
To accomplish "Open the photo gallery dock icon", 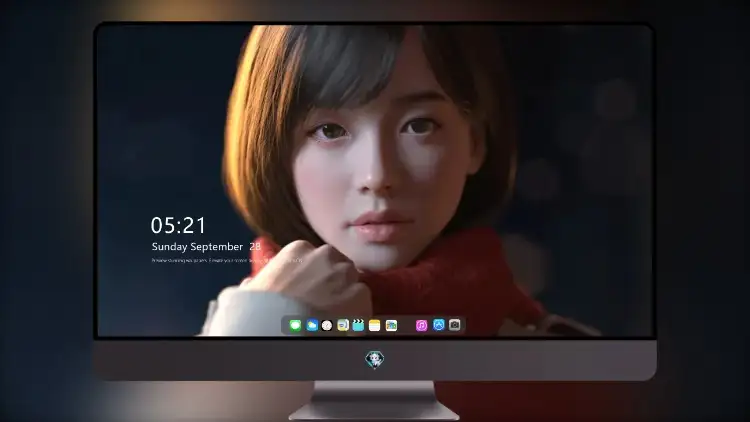I will pos(391,325).
